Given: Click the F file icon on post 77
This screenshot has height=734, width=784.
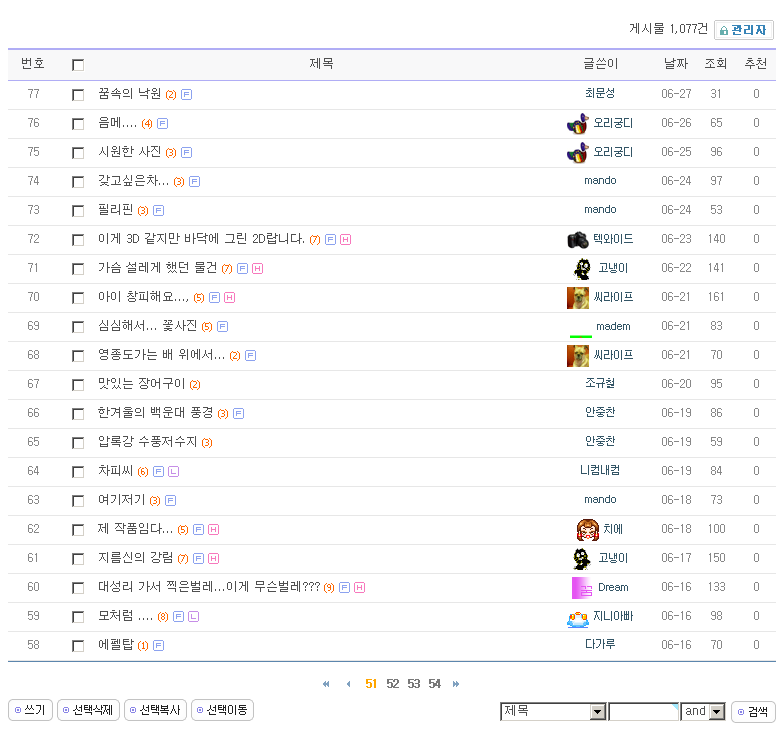Looking at the screenshot, I should coord(186,94).
